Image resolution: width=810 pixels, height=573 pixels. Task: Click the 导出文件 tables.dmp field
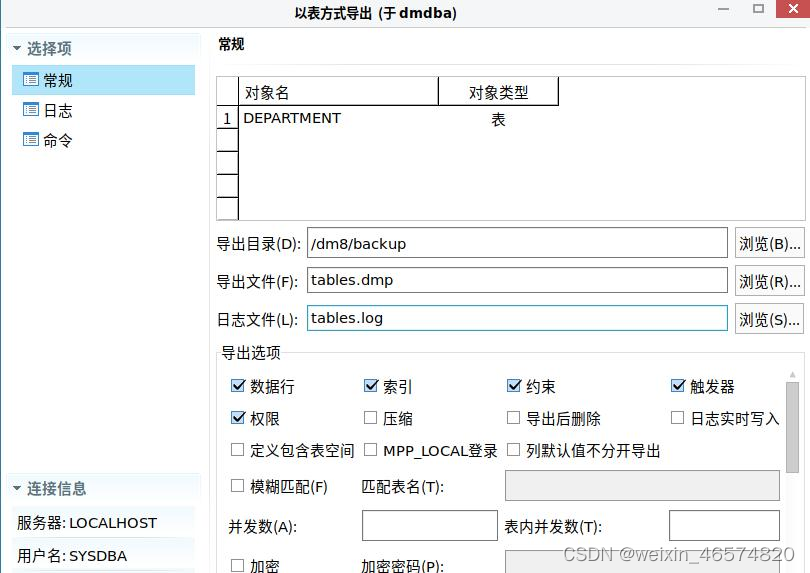[x=517, y=280]
